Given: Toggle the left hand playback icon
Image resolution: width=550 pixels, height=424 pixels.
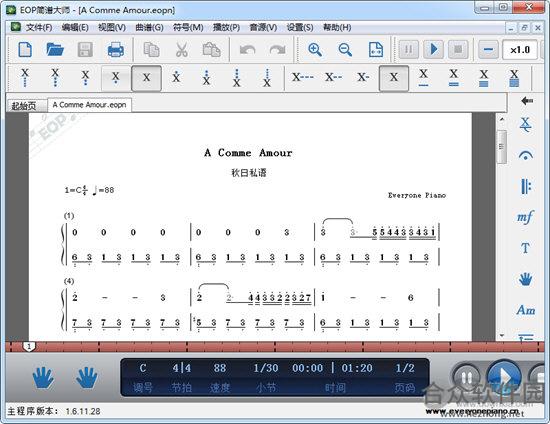Looking at the screenshot, I should [x=43, y=377].
